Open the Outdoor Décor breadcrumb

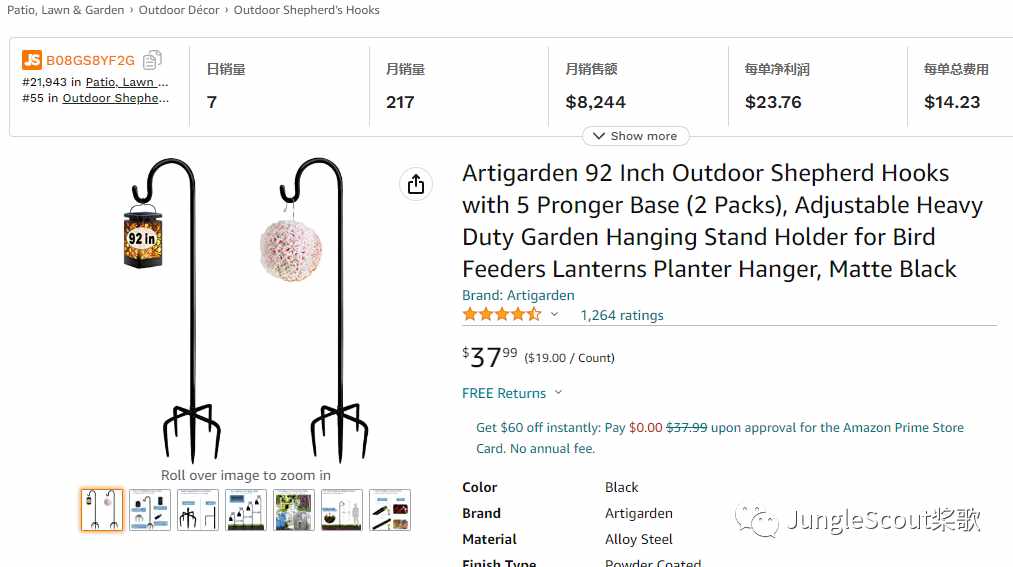pos(179,10)
